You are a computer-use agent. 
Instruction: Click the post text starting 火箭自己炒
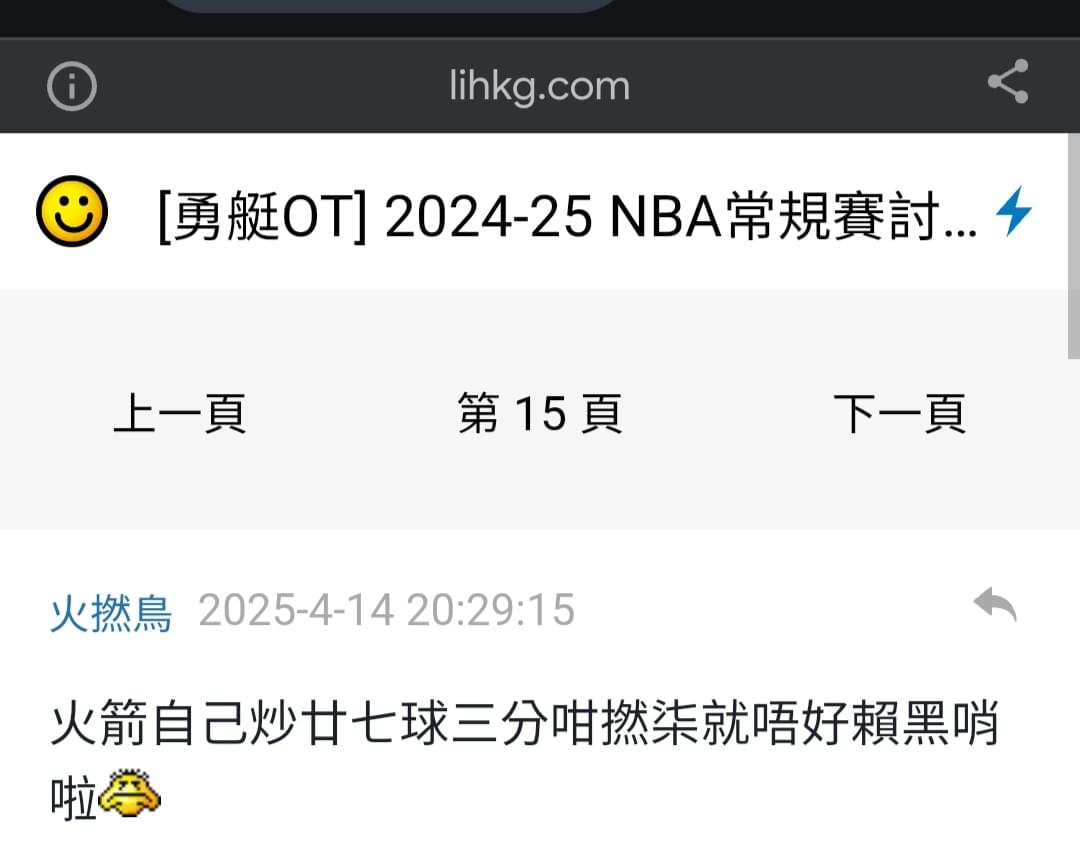point(524,758)
